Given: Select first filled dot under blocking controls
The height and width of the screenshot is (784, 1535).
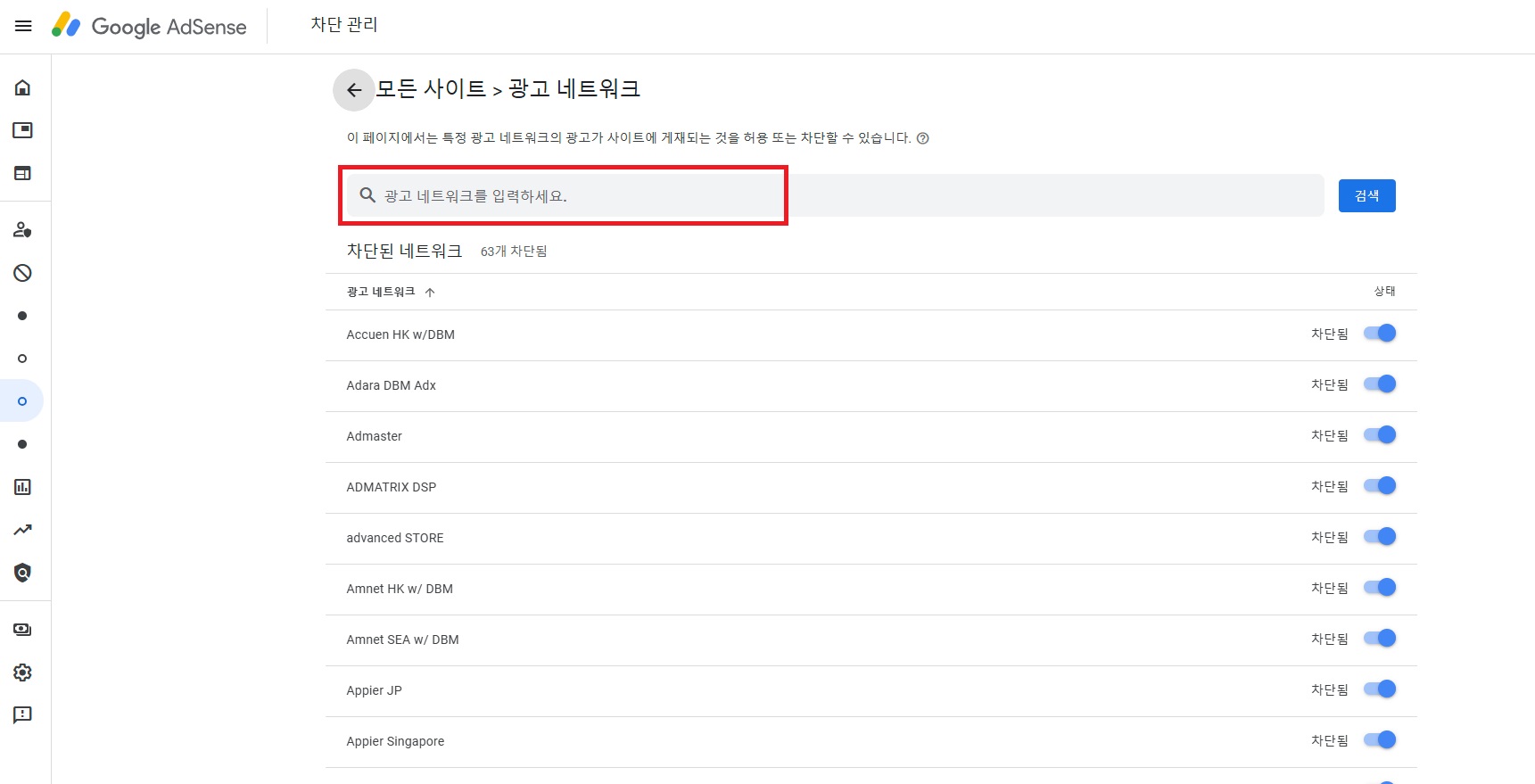Looking at the screenshot, I should pos(22,316).
